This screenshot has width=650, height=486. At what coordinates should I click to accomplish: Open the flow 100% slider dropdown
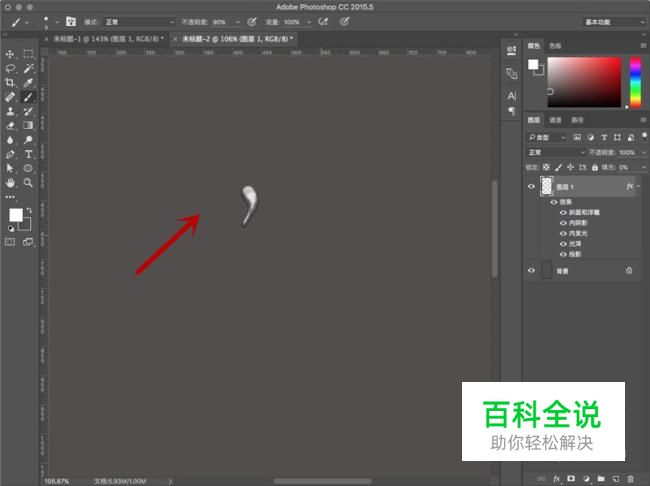[x=309, y=22]
